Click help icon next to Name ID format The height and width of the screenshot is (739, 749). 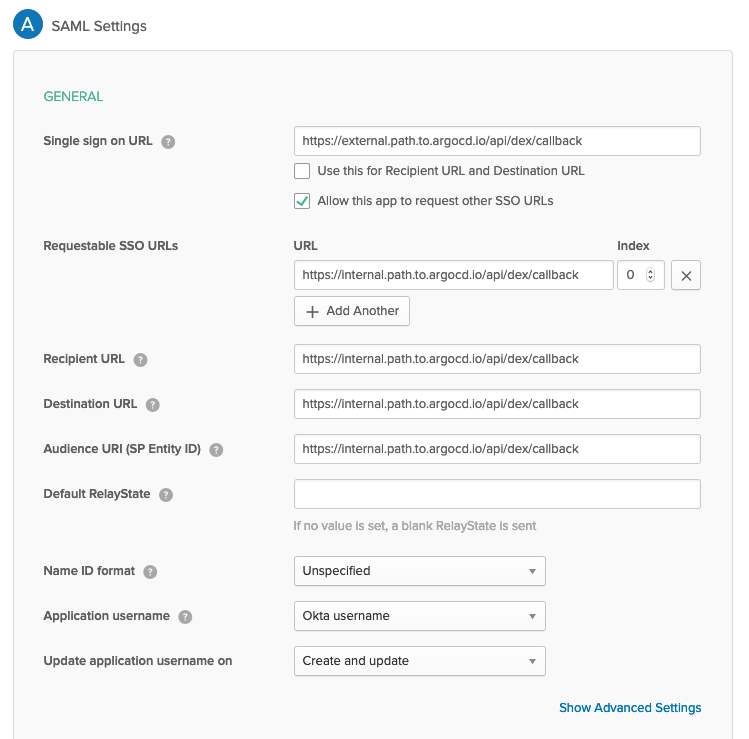(x=150, y=572)
